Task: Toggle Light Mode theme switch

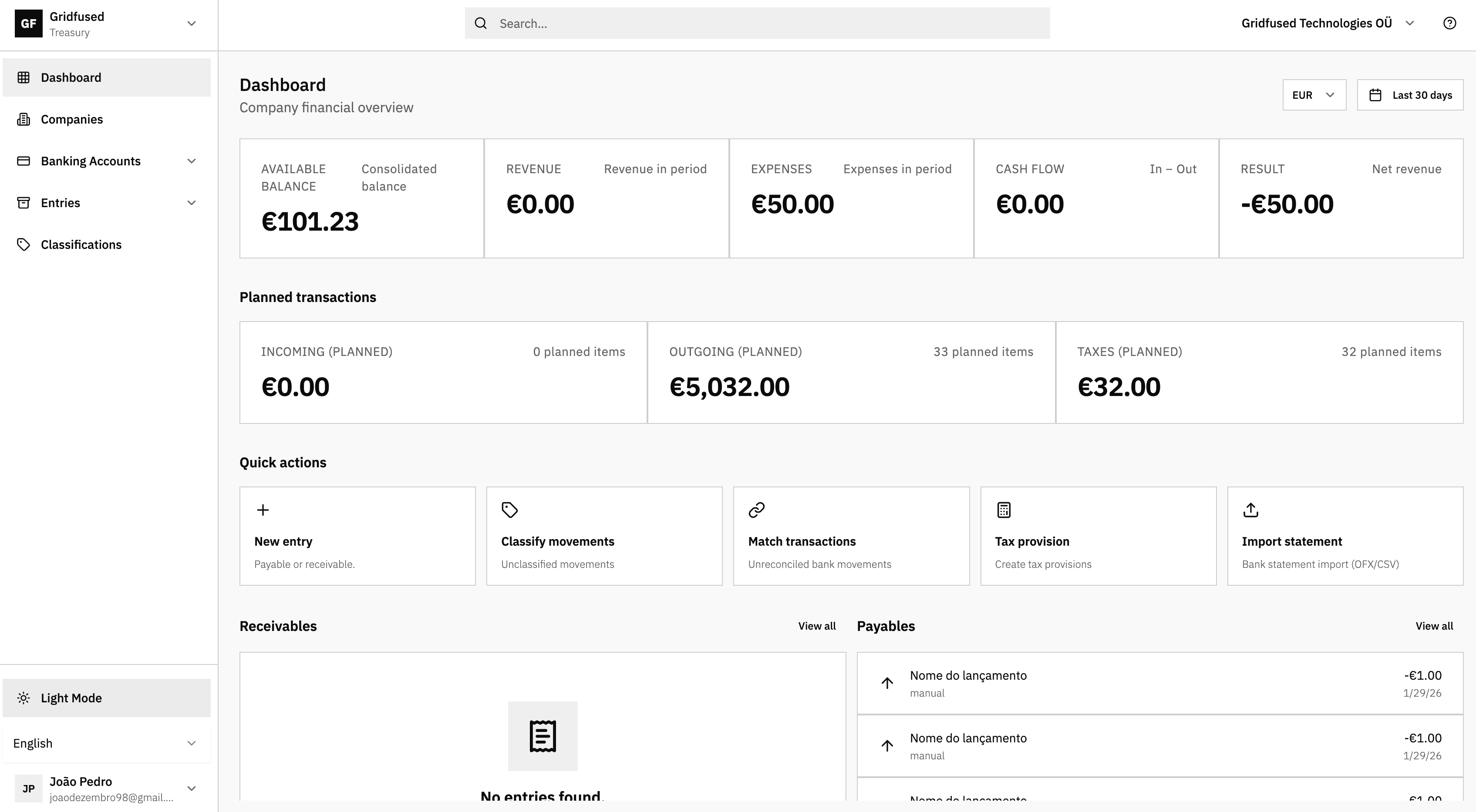Action: coord(107,698)
